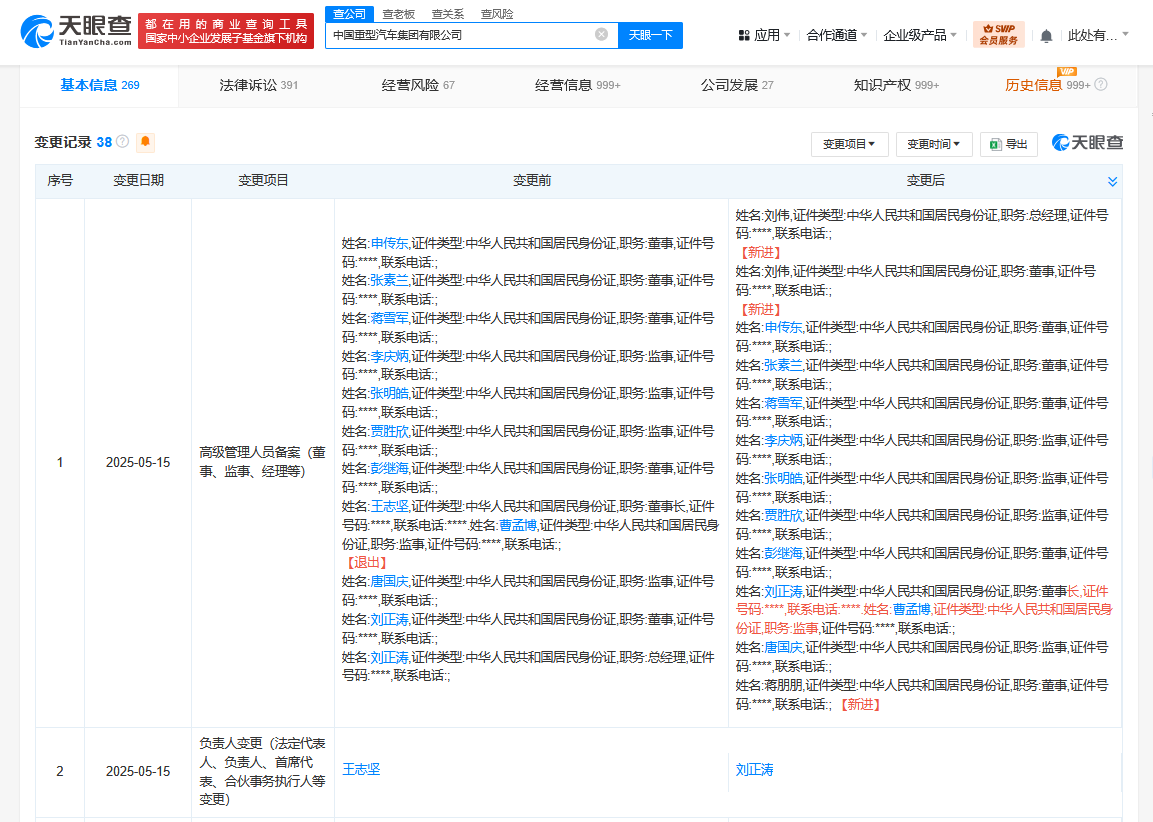This screenshot has width=1153, height=822.
Task: Click the company name search input field
Action: (460, 35)
